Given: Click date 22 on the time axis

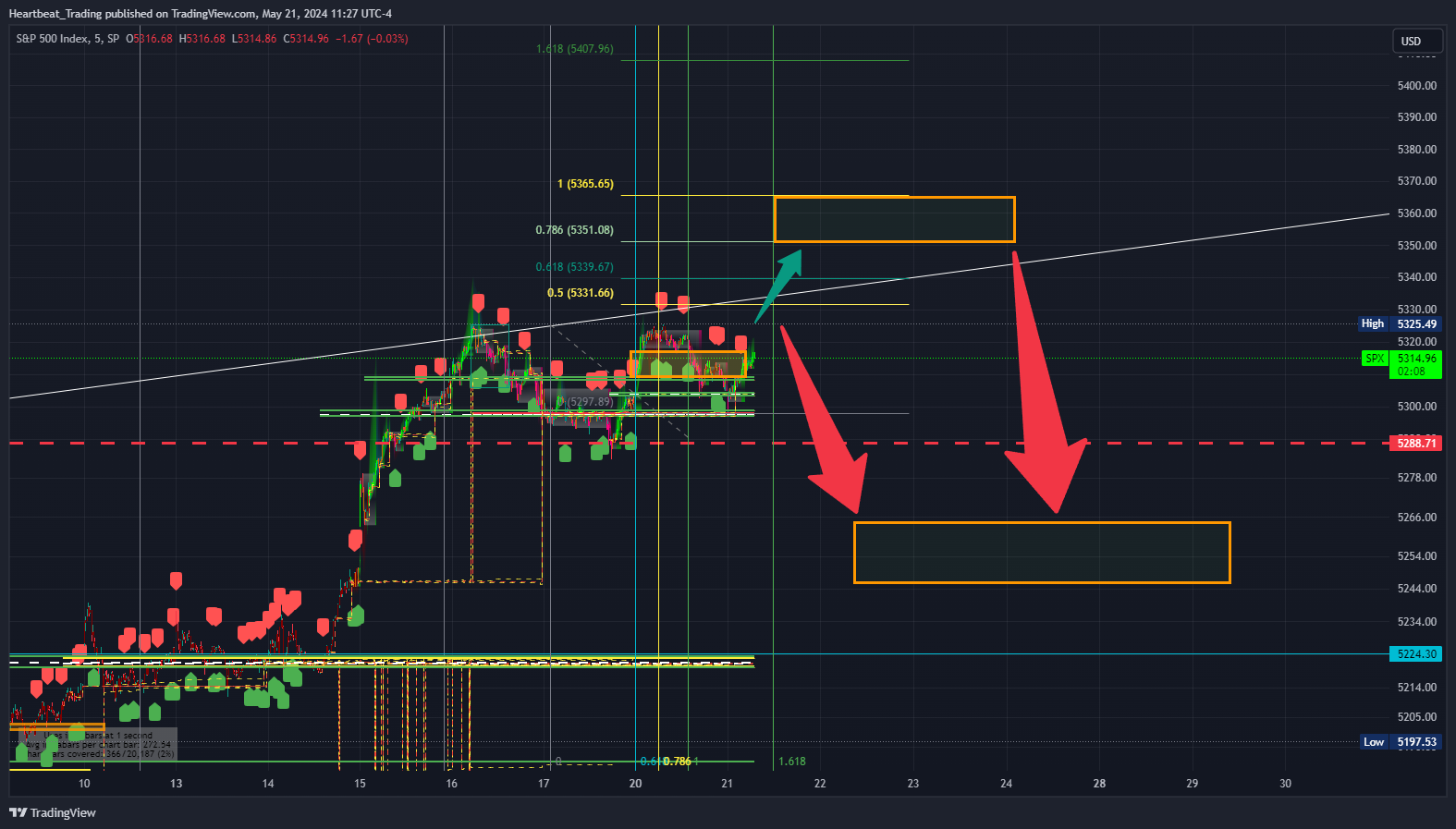Looking at the screenshot, I should pyautogui.click(x=820, y=784).
